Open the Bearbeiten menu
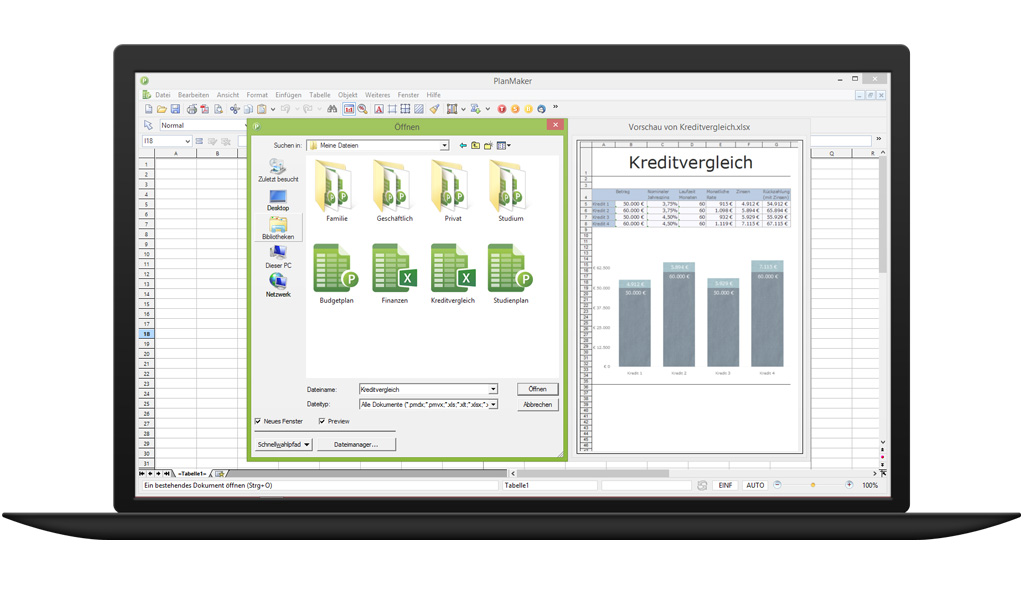This screenshot has width=1024, height=600. coord(193,95)
